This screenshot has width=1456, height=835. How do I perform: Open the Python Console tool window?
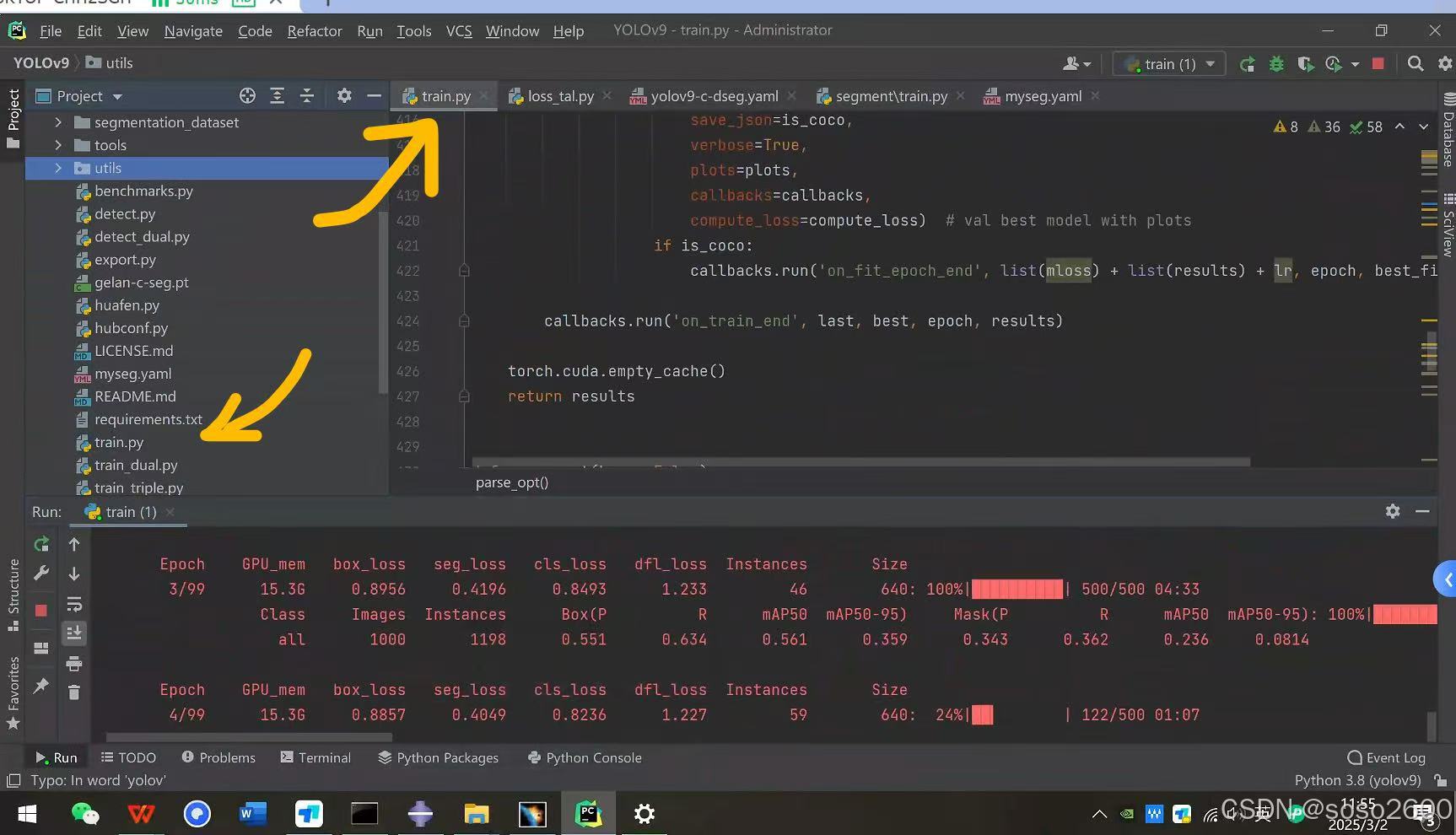(585, 757)
